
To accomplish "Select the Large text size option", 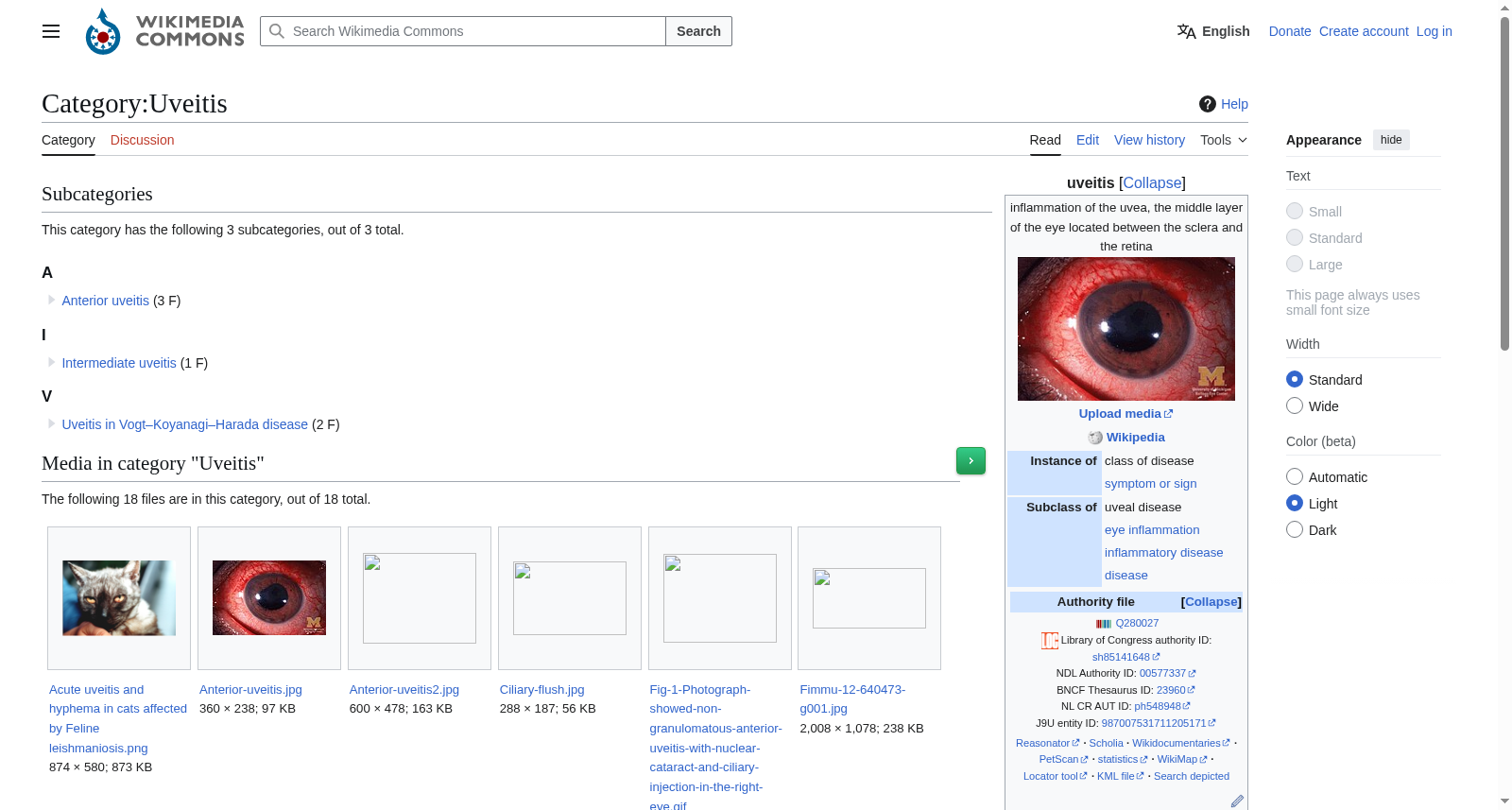I will click(1295, 264).
